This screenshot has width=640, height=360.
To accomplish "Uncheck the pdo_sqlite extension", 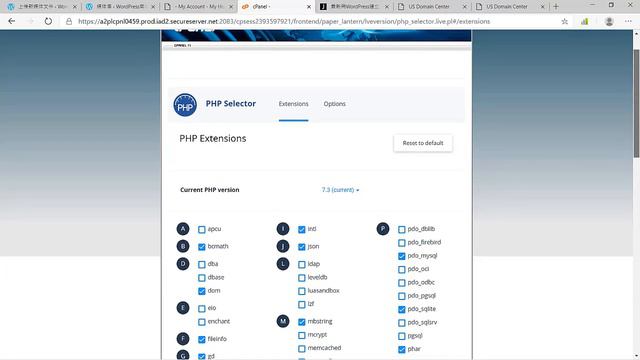I will click(402, 309).
